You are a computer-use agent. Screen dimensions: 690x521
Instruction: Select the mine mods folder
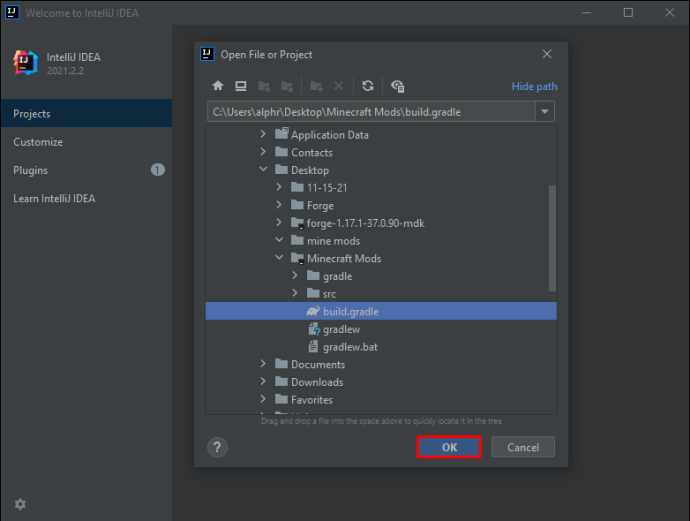[x=381, y=241]
